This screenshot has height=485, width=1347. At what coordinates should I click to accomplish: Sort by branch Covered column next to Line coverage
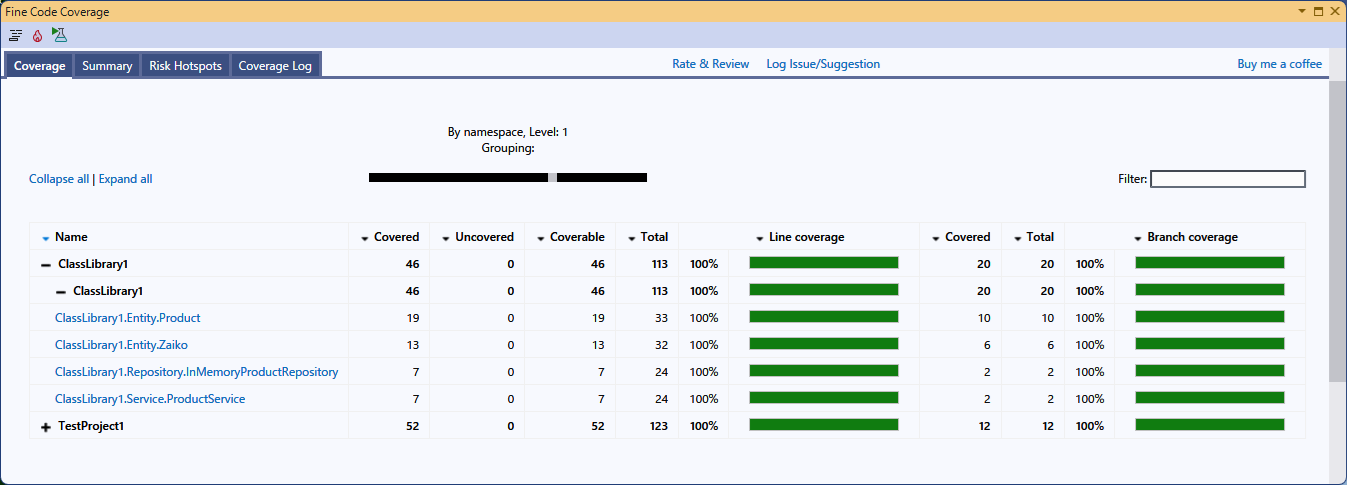point(961,237)
